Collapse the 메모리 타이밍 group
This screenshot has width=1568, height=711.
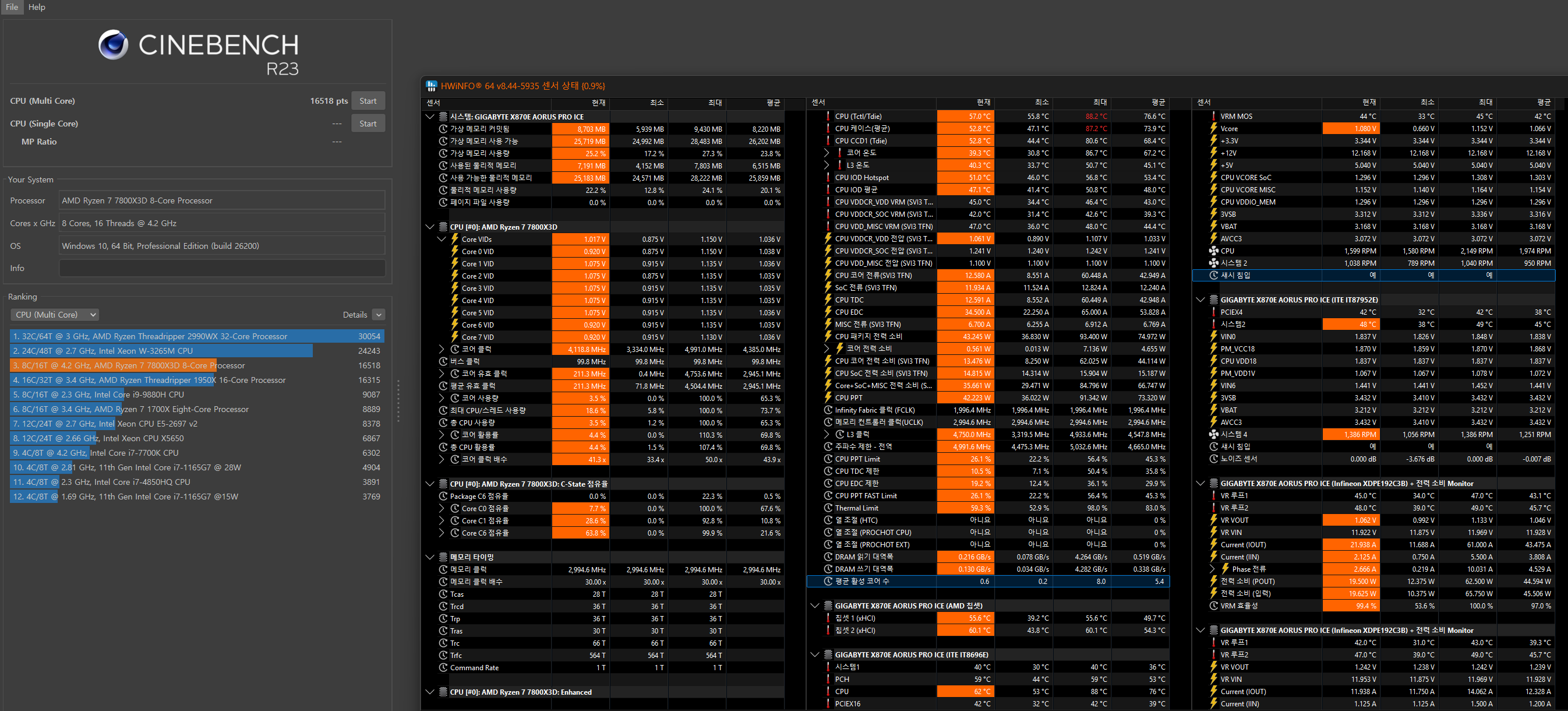pos(430,557)
